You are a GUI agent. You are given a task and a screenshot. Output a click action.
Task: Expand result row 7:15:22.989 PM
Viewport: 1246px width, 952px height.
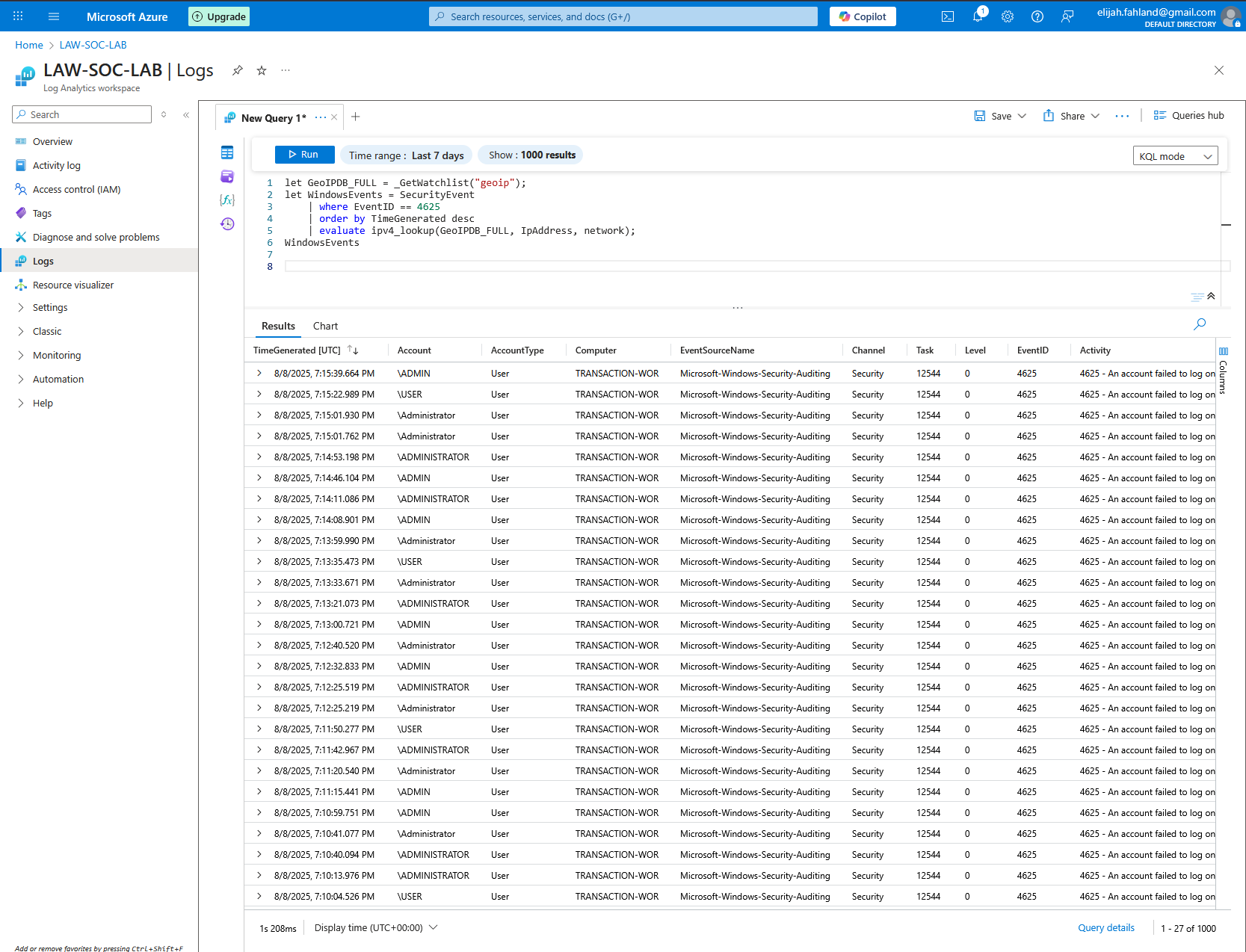259,394
